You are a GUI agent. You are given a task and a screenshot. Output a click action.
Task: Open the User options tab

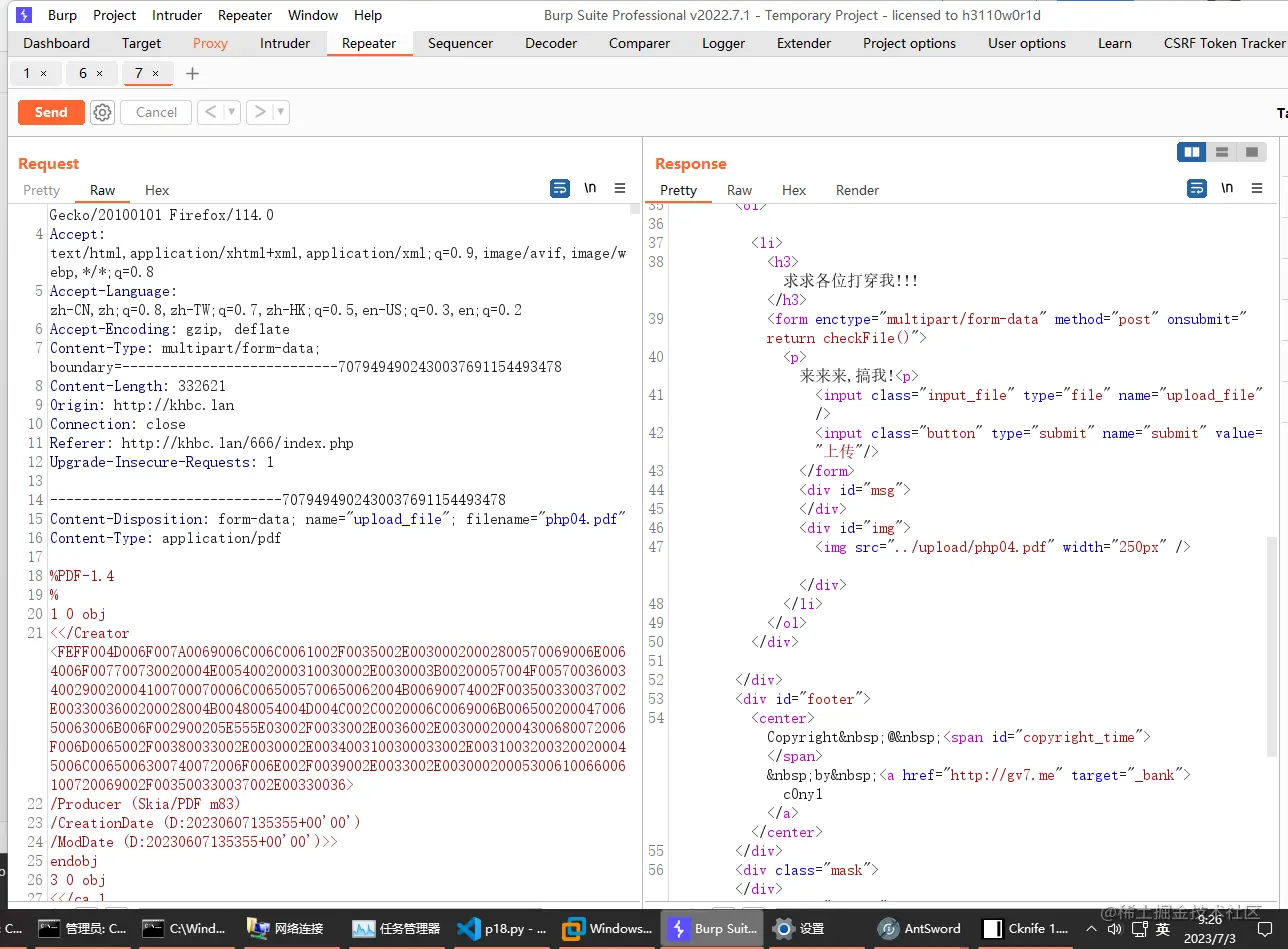[1027, 43]
